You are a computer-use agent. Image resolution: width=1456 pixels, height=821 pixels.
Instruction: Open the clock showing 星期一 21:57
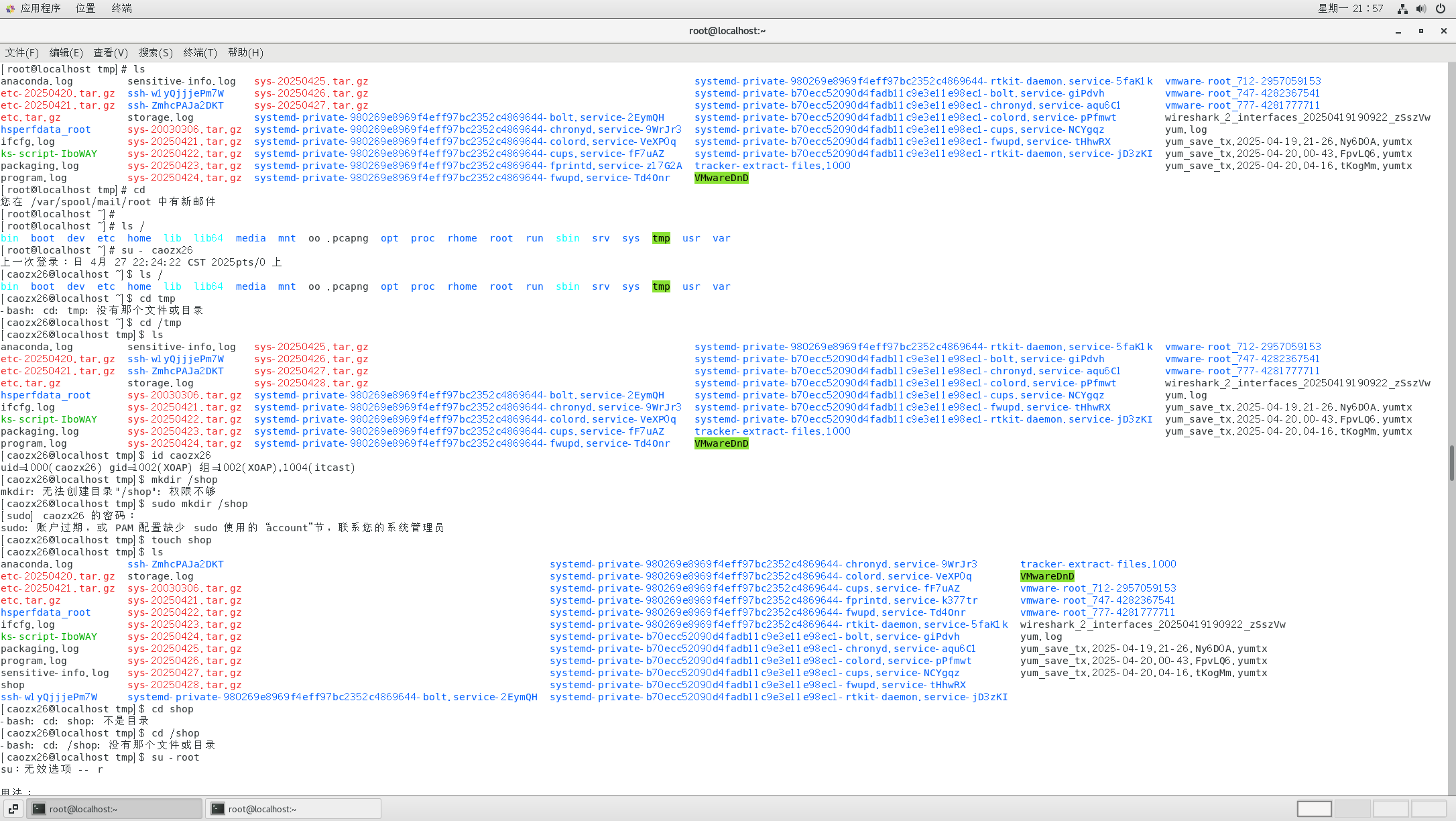[x=1350, y=8]
